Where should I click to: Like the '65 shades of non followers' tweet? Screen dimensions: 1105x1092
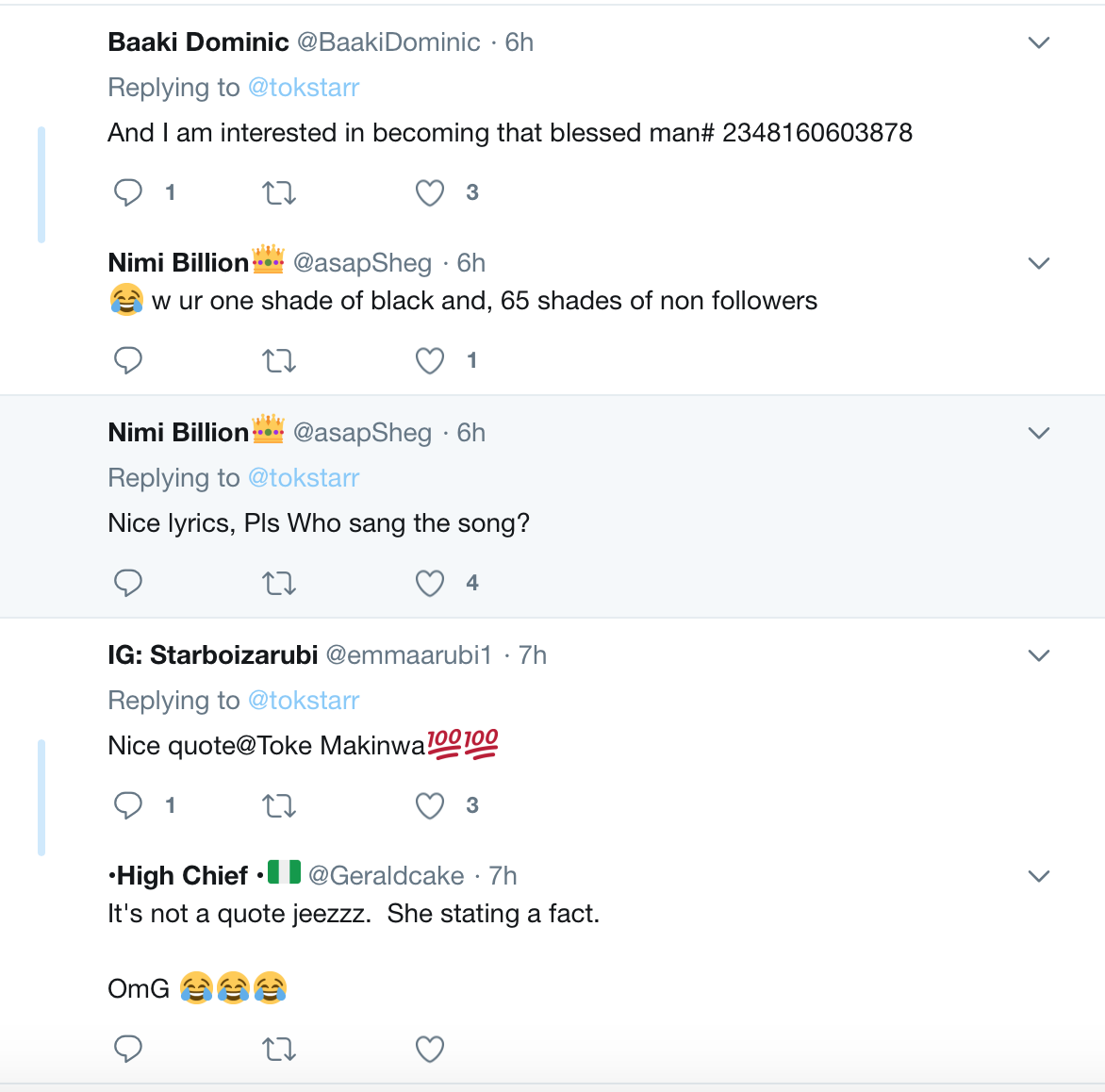(430, 361)
